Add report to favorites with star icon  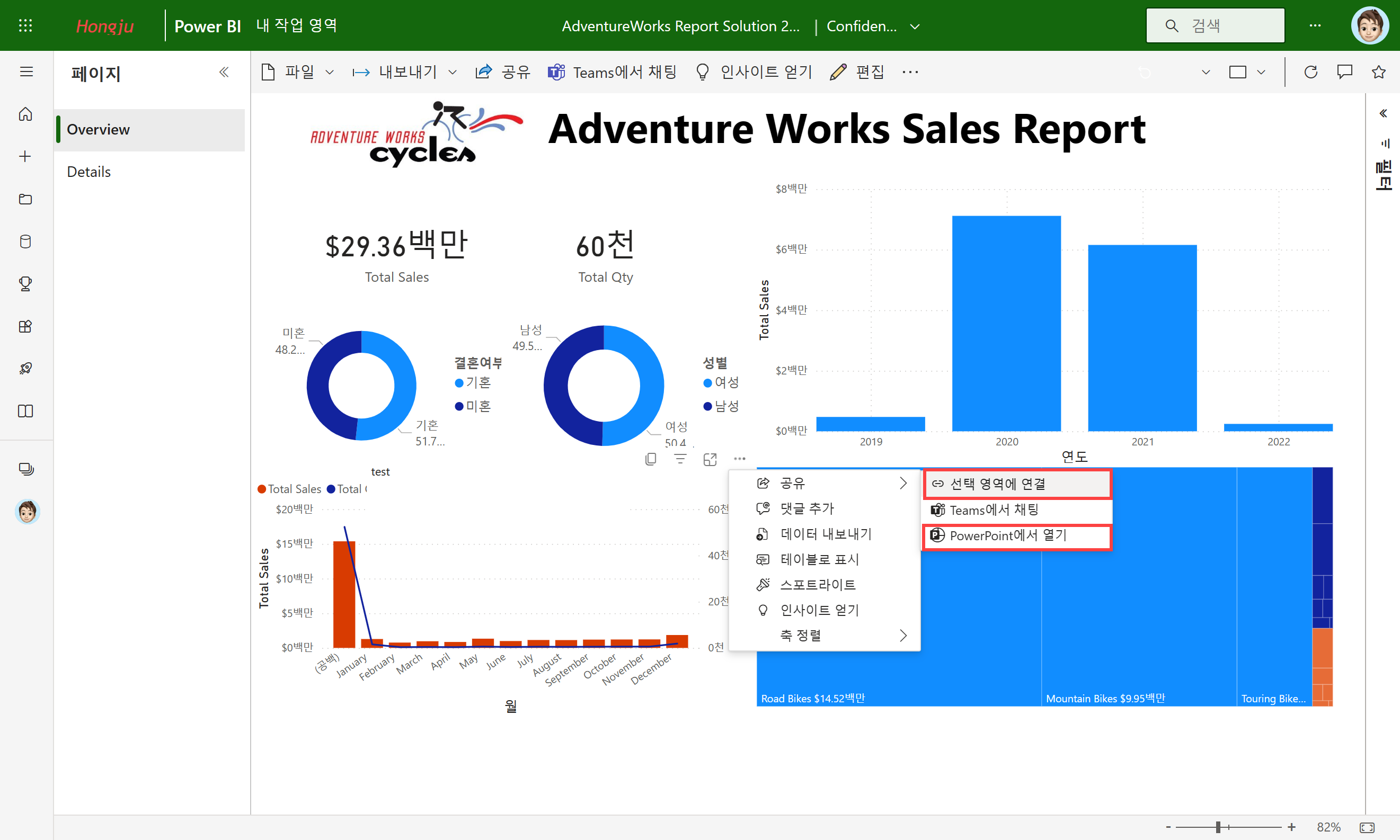coord(1378,72)
